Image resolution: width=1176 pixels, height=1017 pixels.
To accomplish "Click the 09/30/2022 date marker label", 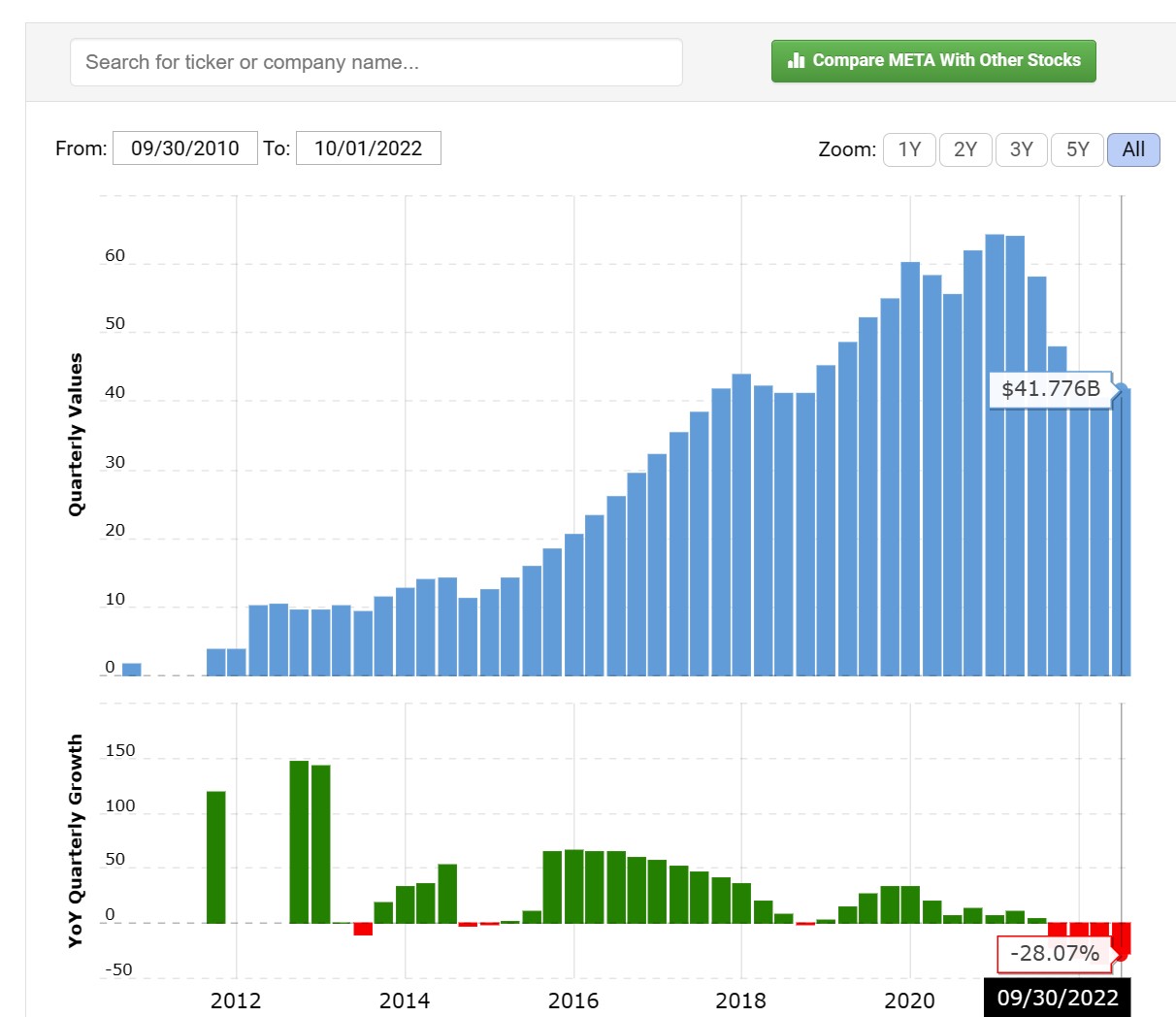I will 1057,999.
